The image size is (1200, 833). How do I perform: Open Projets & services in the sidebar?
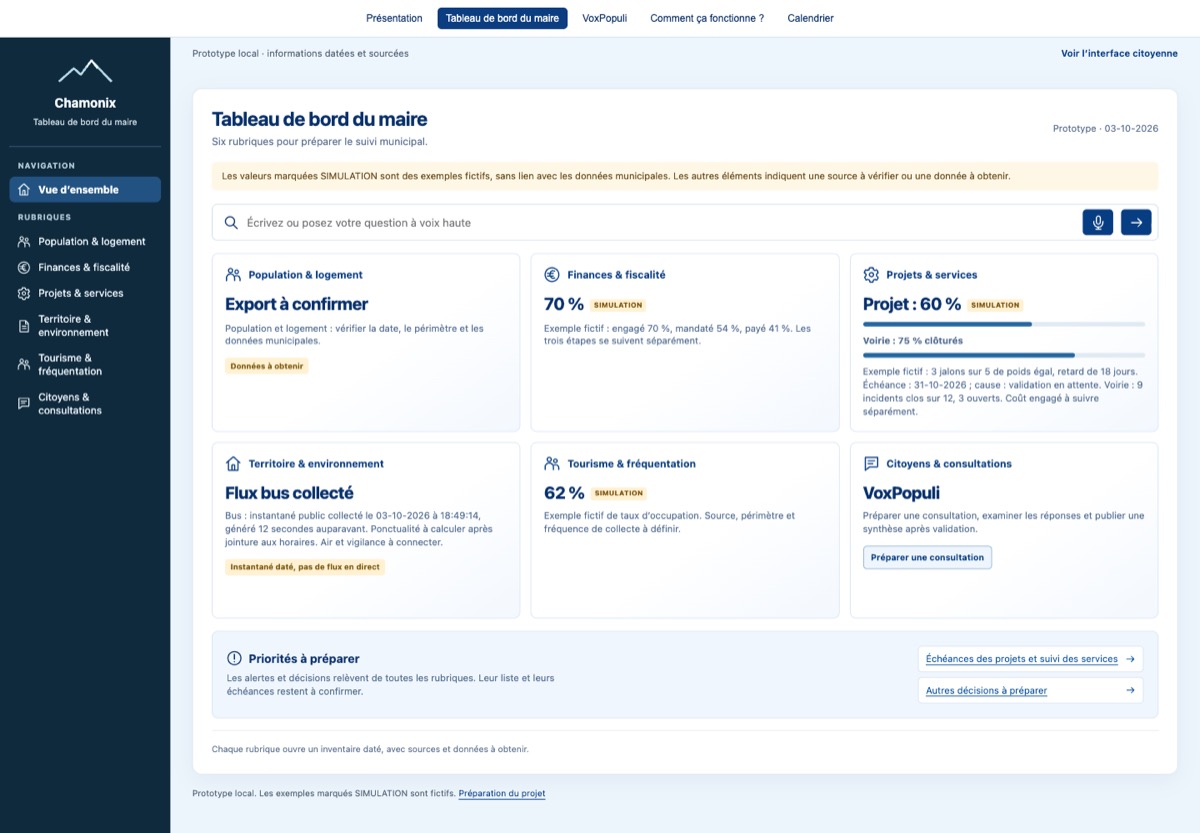tap(85, 293)
